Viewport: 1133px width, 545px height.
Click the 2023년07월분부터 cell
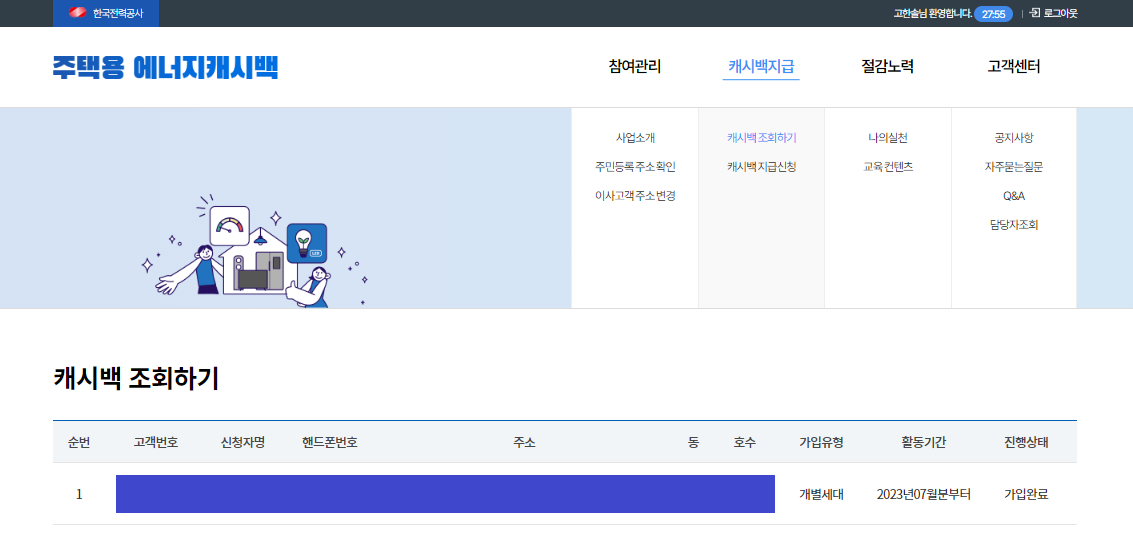tap(923, 494)
